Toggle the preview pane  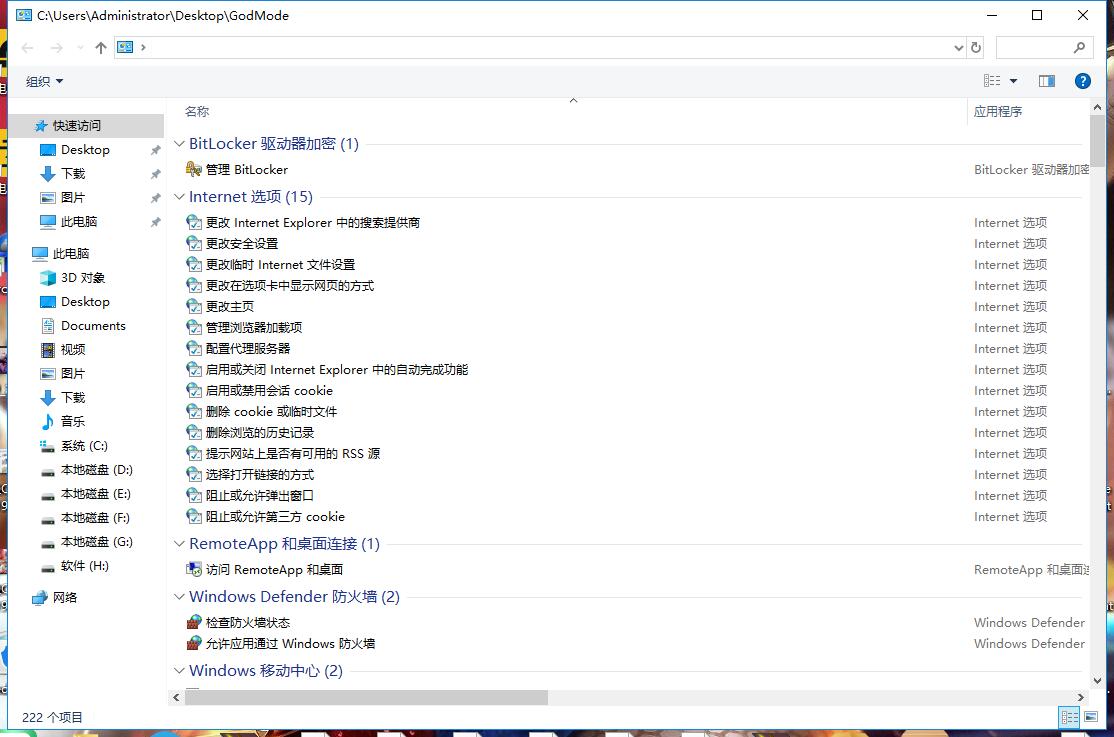tap(1046, 81)
